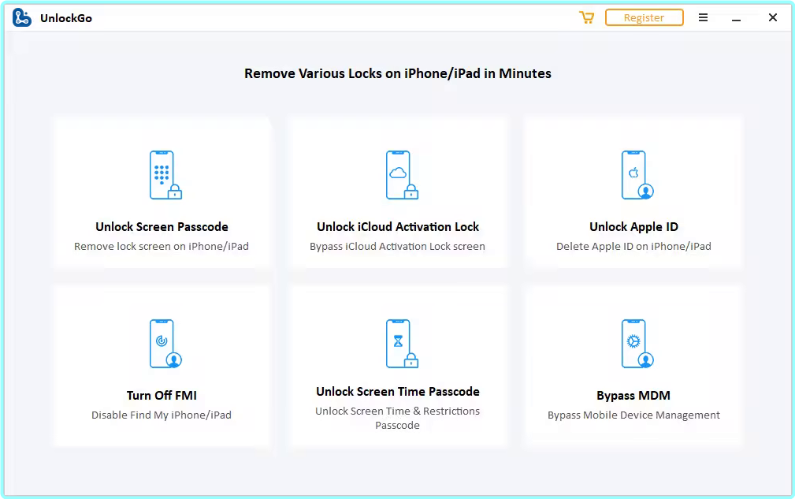Select the Unlock Screen Passcode title
The width and height of the screenshot is (795, 499).
click(x=162, y=227)
